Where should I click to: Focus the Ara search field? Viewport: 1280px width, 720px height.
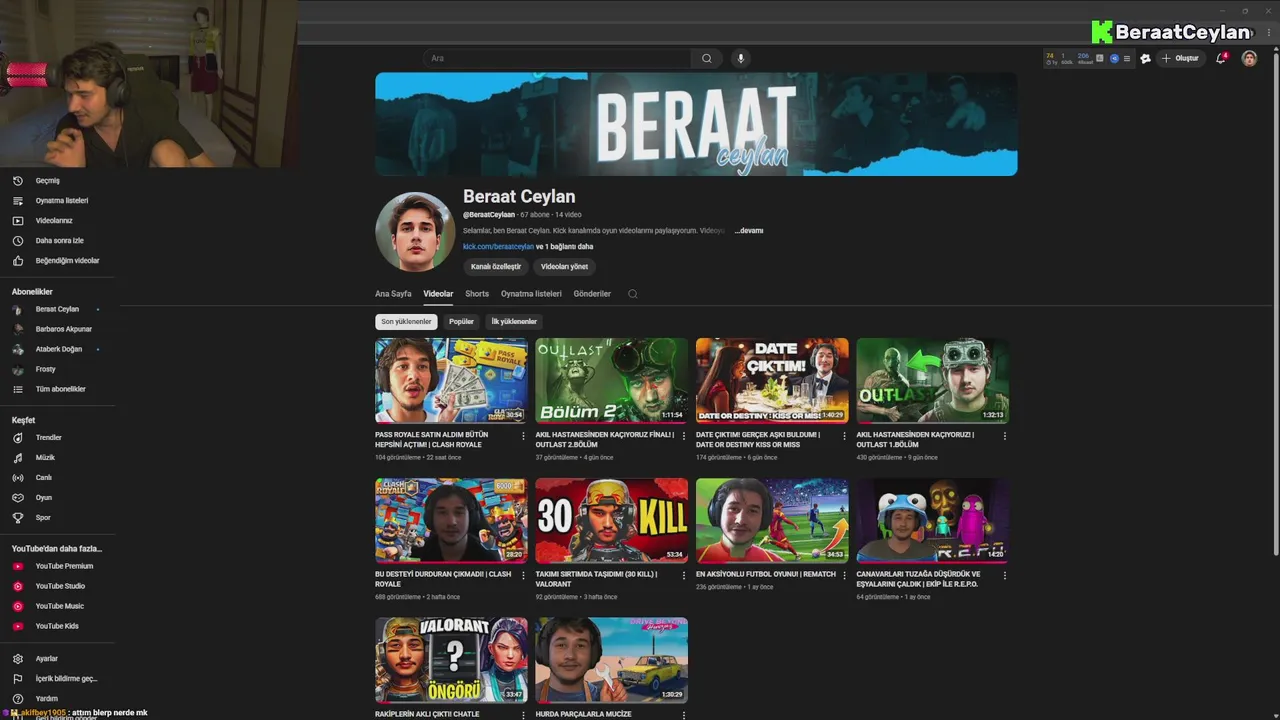(x=557, y=58)
